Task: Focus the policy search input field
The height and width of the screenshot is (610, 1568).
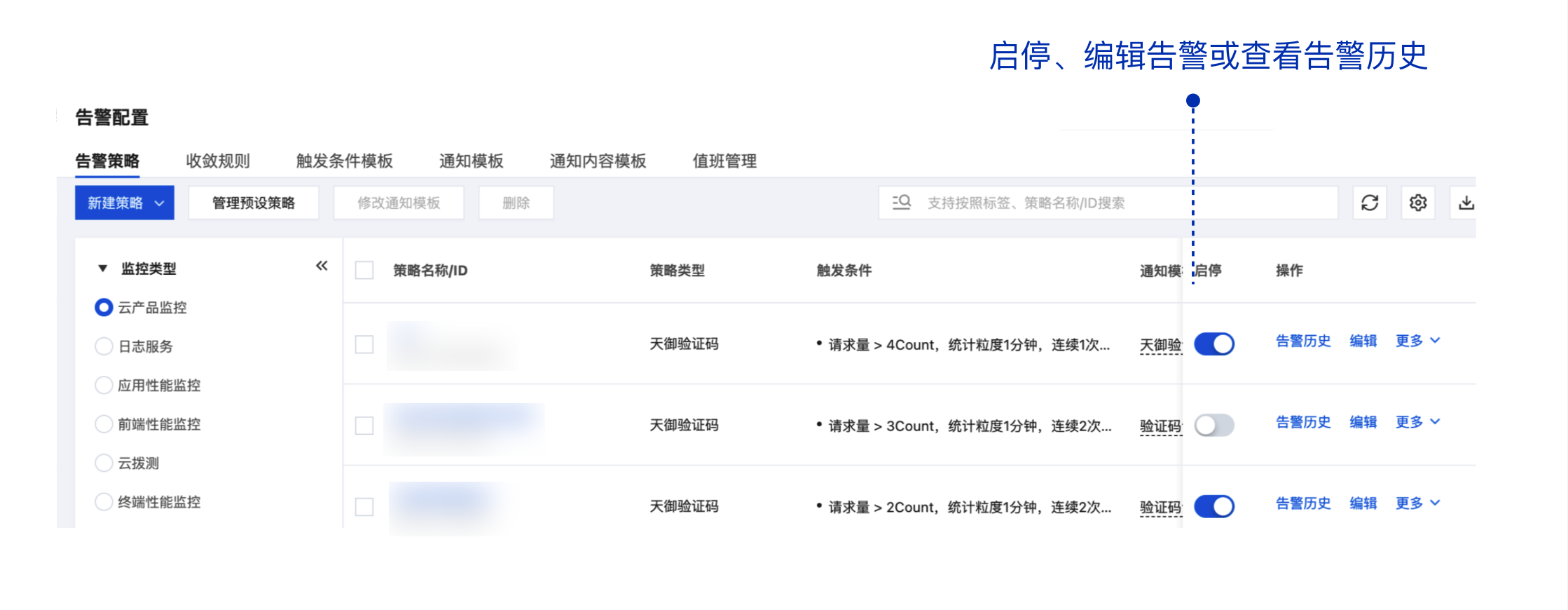Action: [x=1121, y=203]
